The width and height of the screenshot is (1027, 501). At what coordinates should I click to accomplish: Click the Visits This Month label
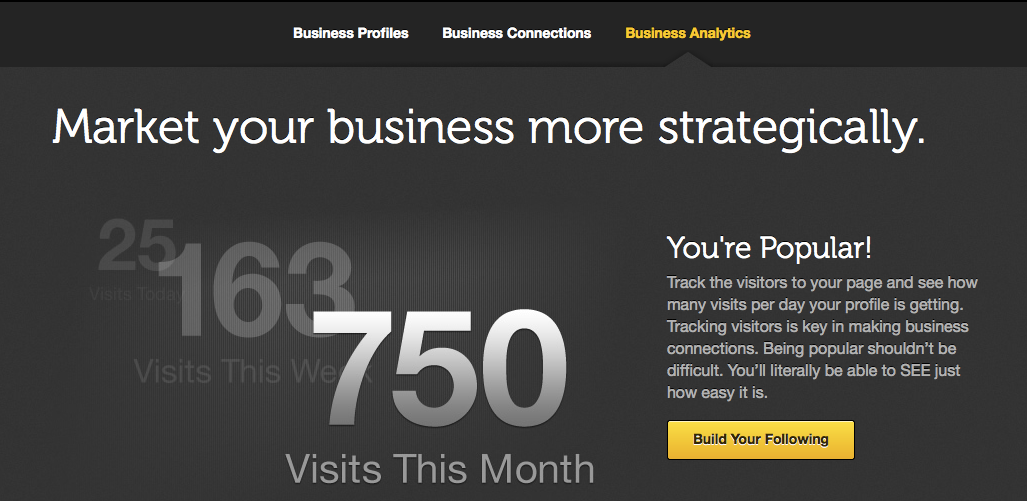[440, 468]
